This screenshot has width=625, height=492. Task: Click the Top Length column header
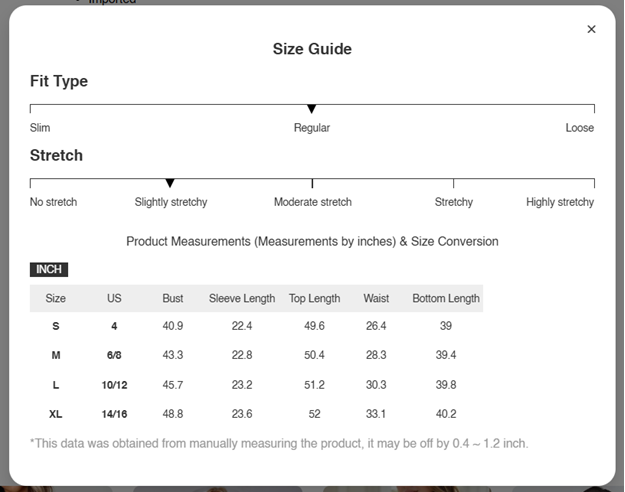click(x=314, y=298)
